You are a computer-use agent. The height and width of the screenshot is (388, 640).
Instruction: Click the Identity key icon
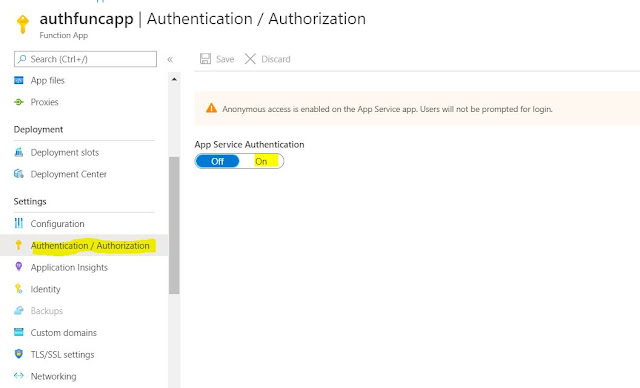pyautogui.click(x=19, y=289)
